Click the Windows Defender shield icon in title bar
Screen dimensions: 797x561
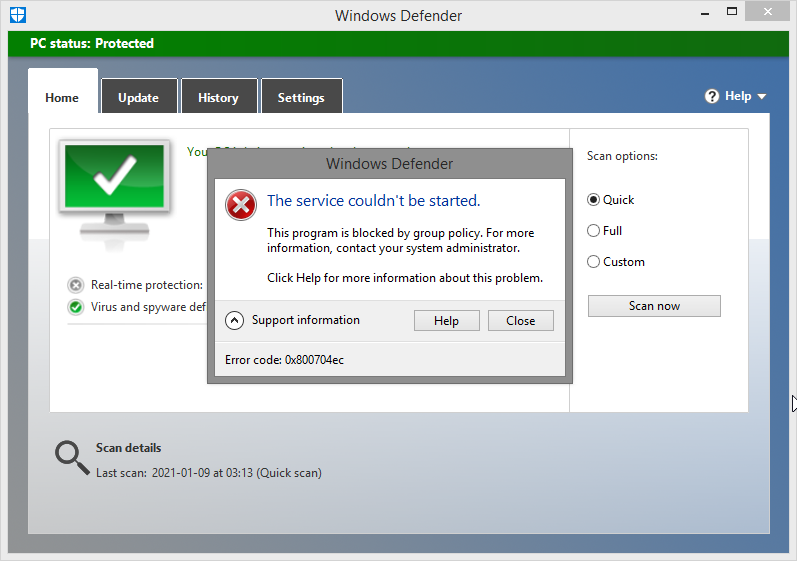coord(18,15)
